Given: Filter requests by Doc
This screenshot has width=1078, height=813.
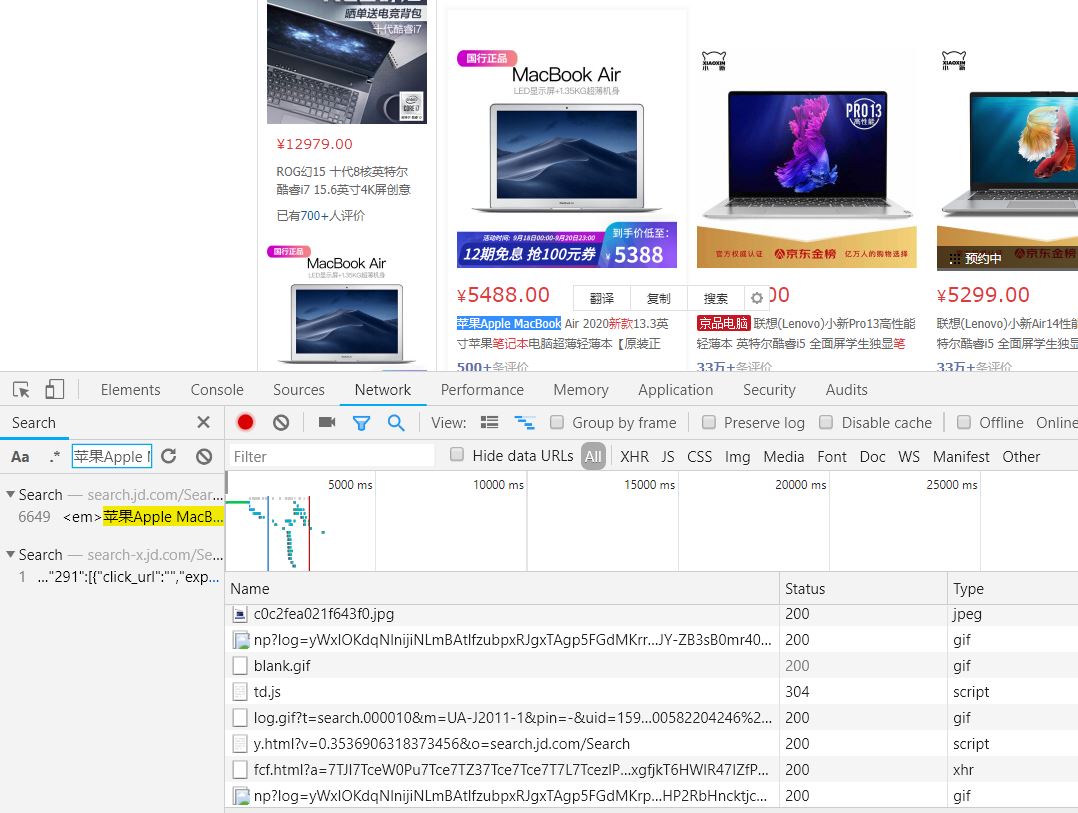Looking at the screenshot, I should (872, 456).
